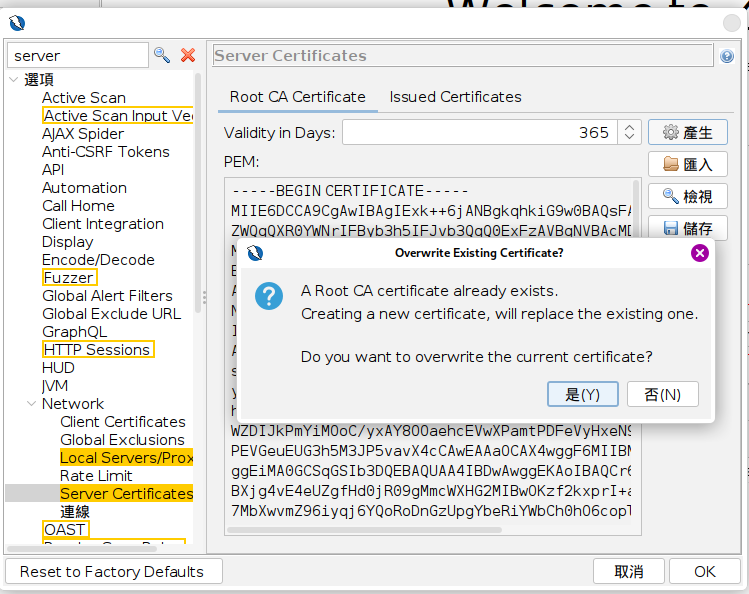Select the Root CA Certificate tab

(298, 97)
